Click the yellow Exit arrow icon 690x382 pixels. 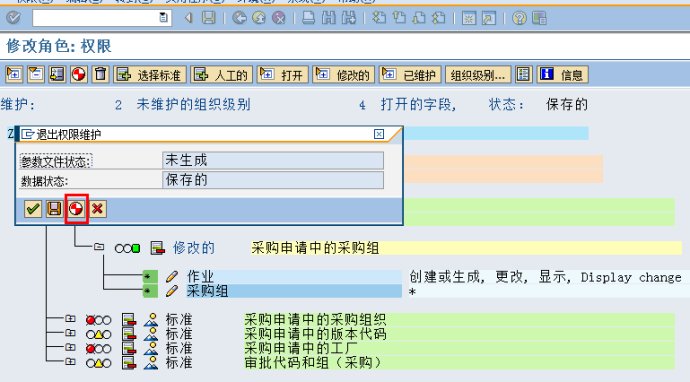click(x=259, y=18)
